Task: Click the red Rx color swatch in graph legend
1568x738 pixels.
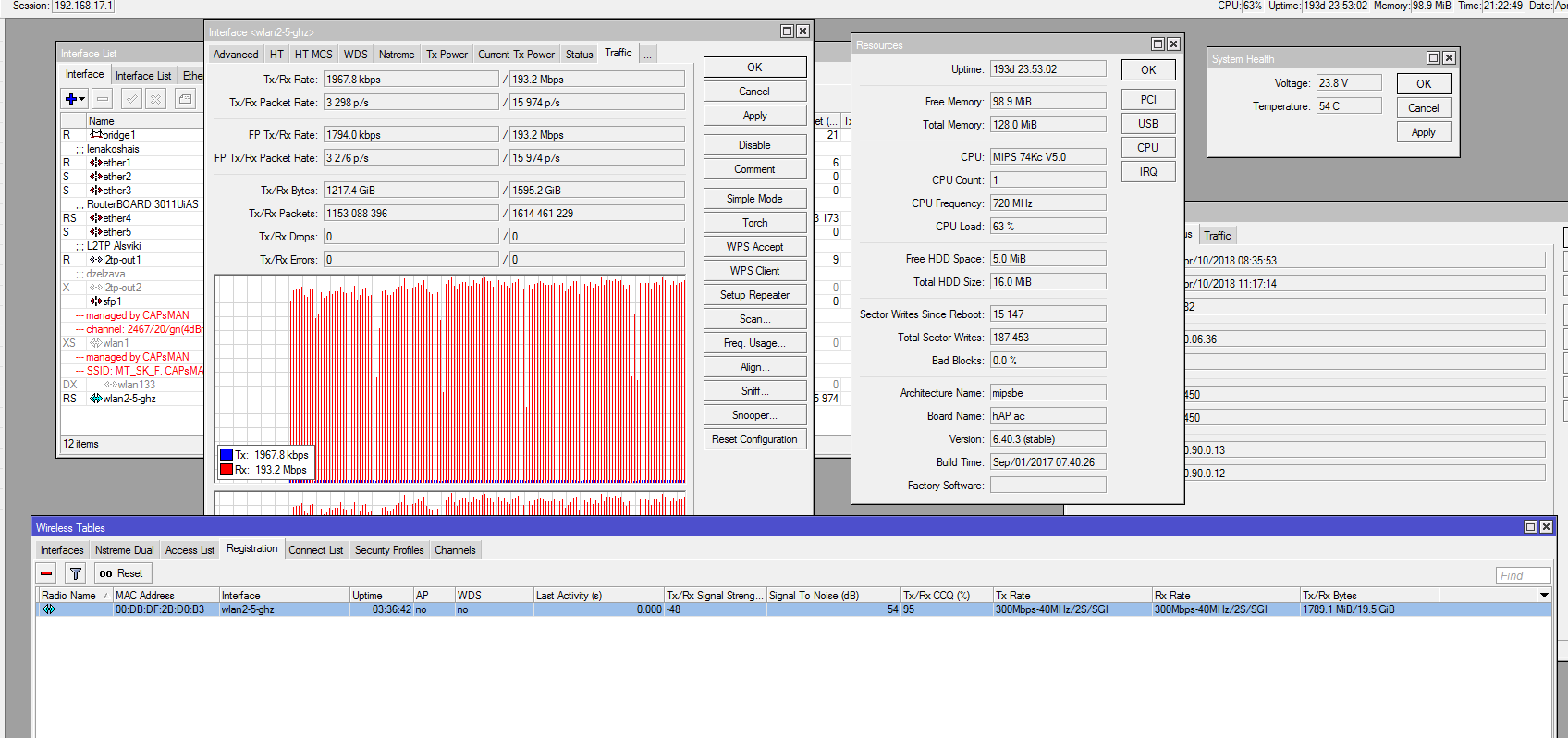Action: pyautogui.click(x=227, y=470)
